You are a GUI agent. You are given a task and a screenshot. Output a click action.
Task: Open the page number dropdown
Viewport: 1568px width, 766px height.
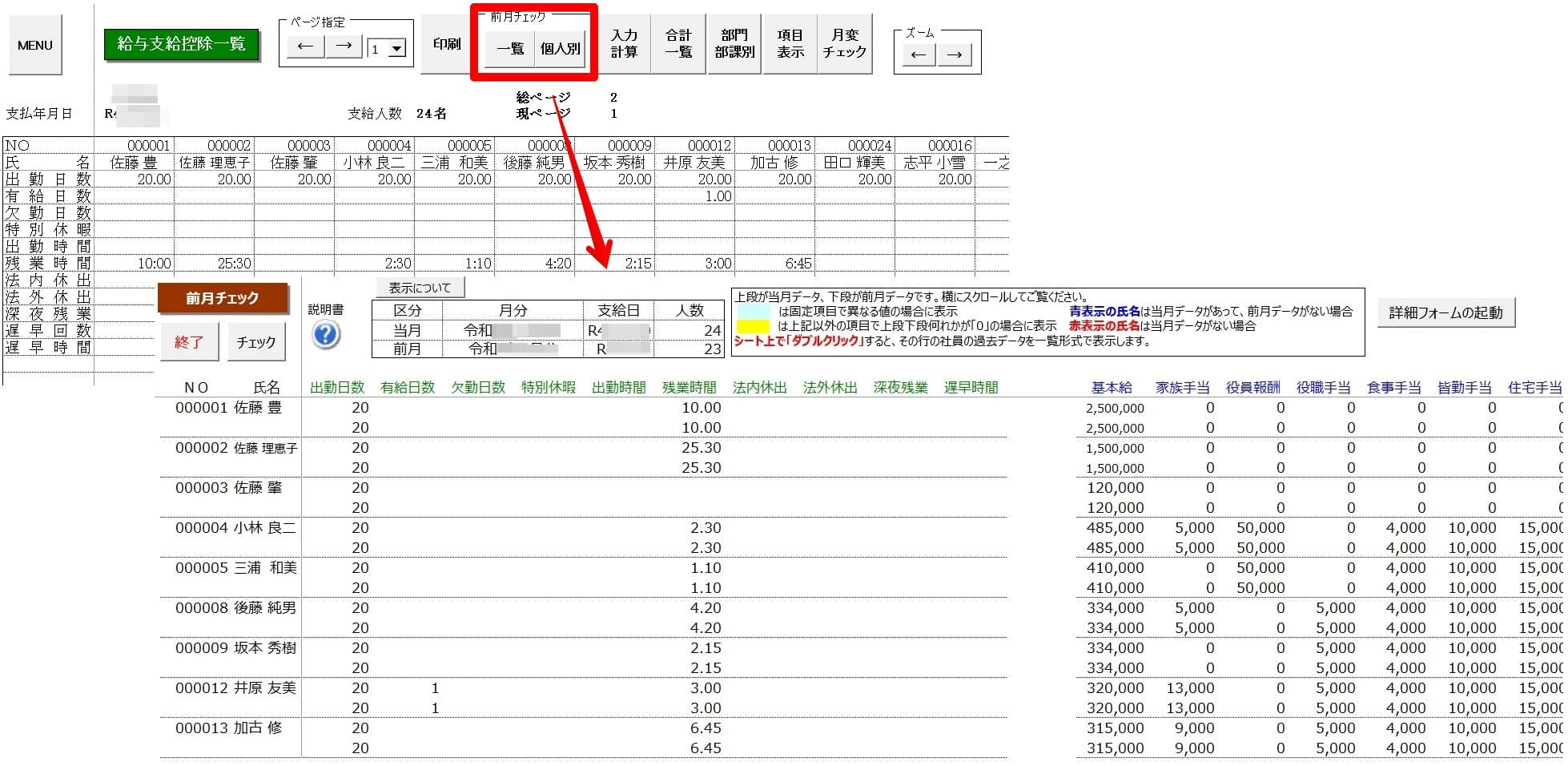(396, 50)
